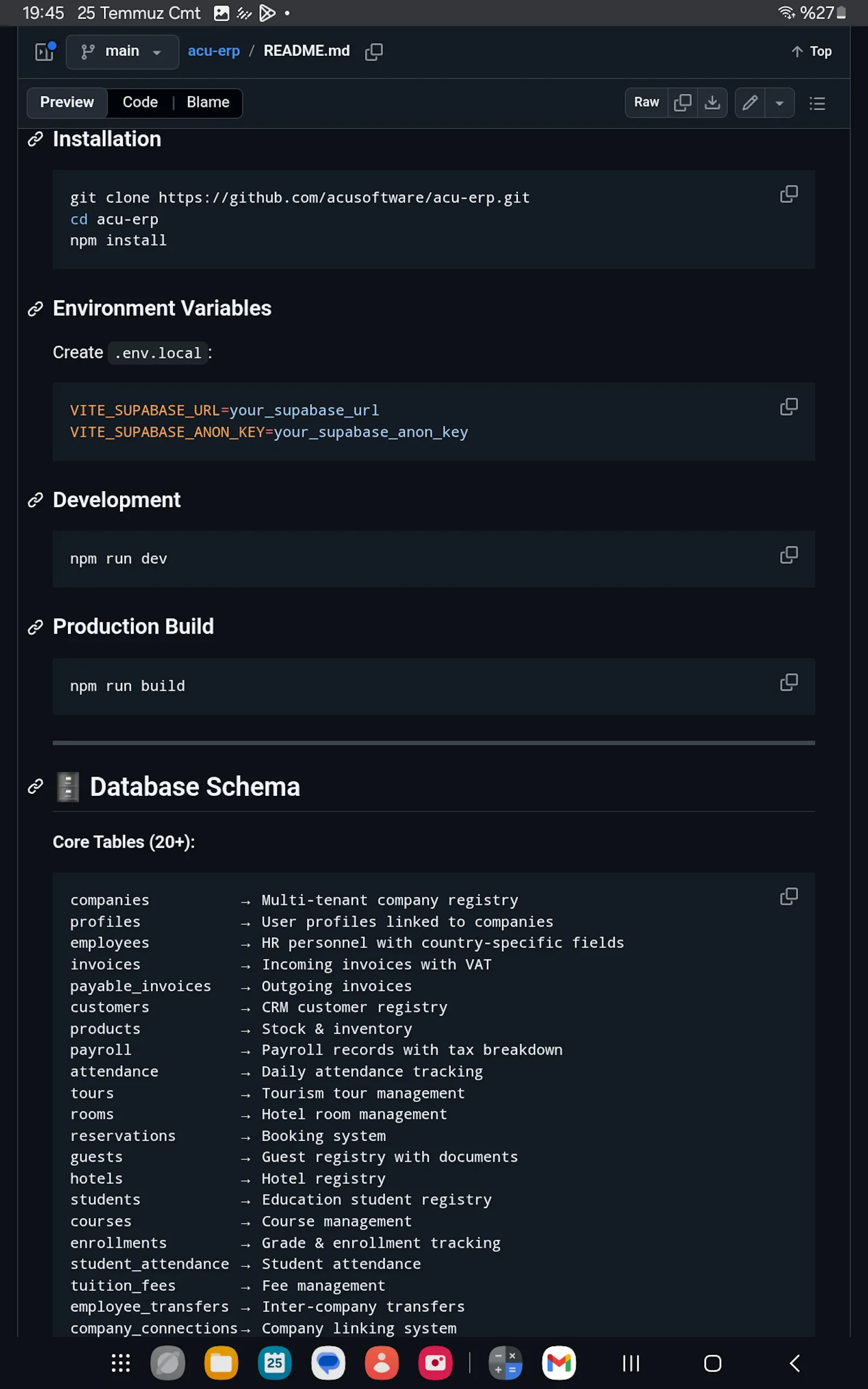Go to the home screen

pyautogui.click(x=712, y=1363)
